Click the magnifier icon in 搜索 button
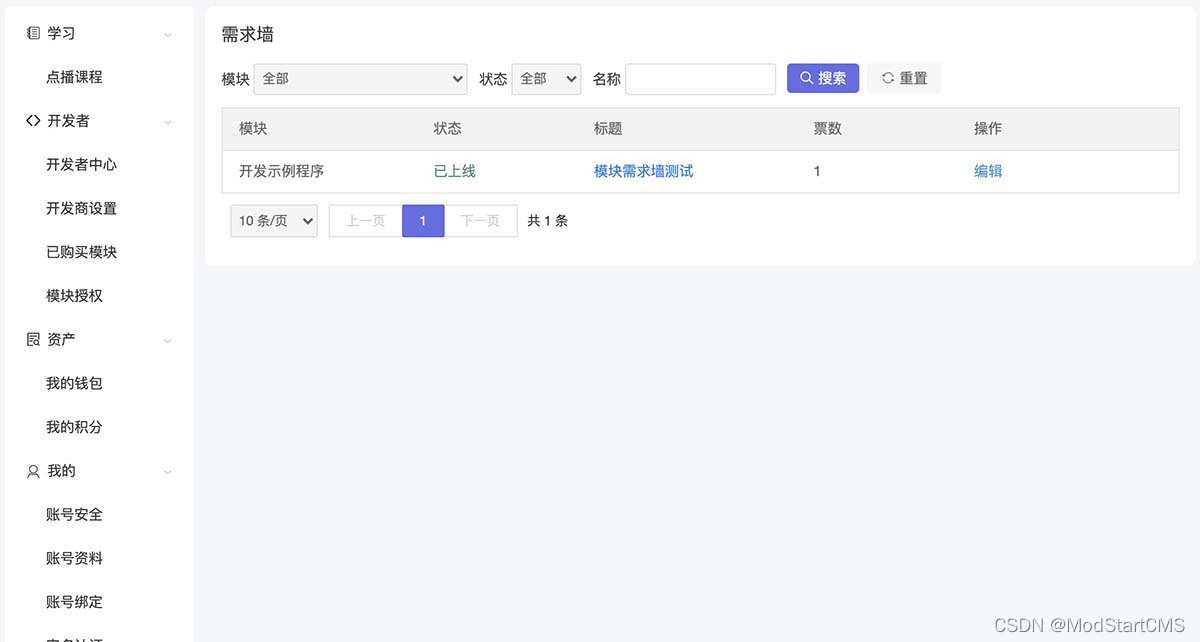Screen dimensions: 1200x642 [806, 78]
